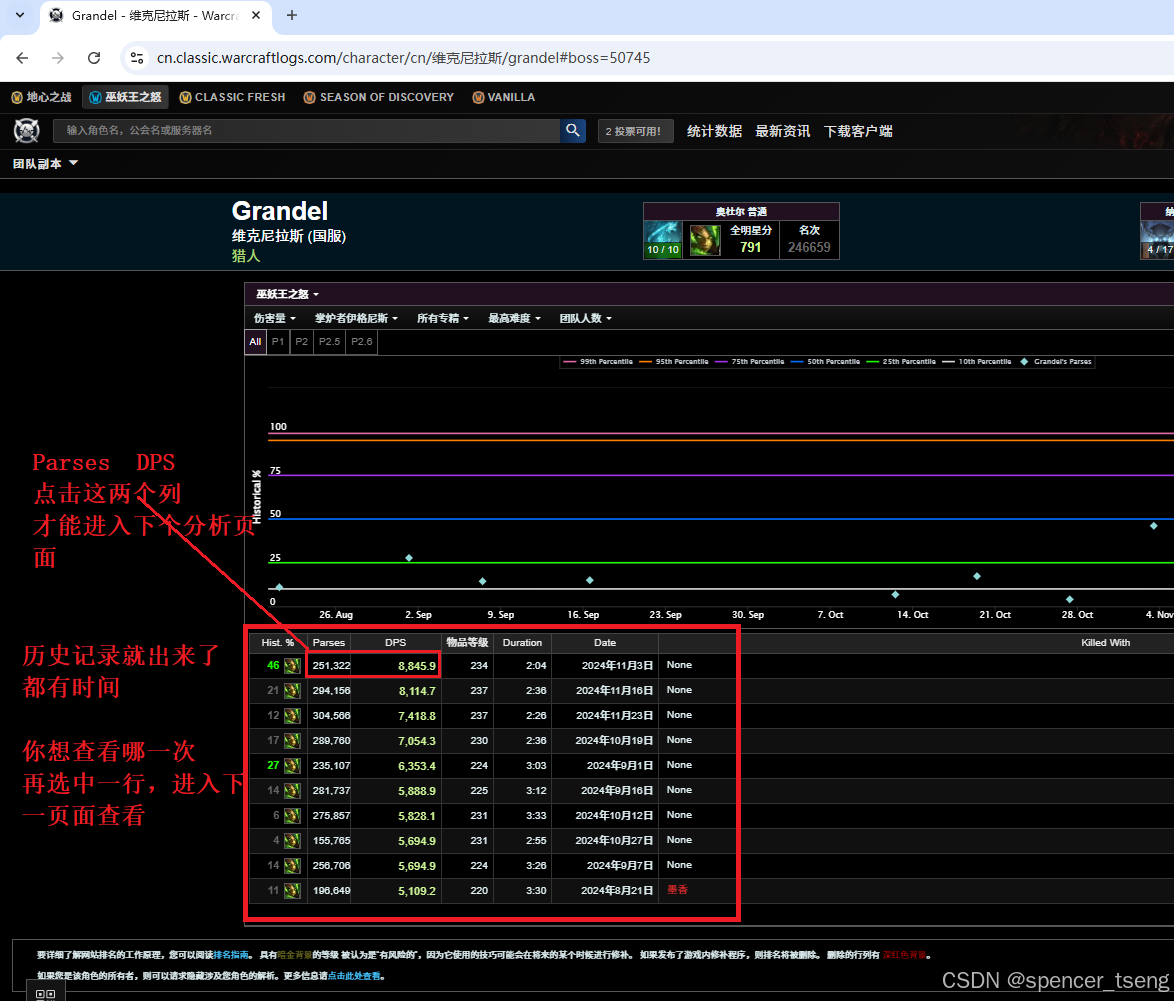Open the tab search chevron
Screen dimensions: 1174x1001
tap(20, 15)
